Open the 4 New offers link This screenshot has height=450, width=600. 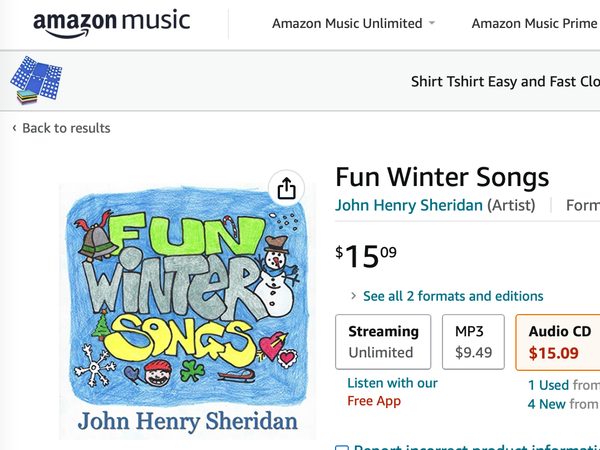546,404
